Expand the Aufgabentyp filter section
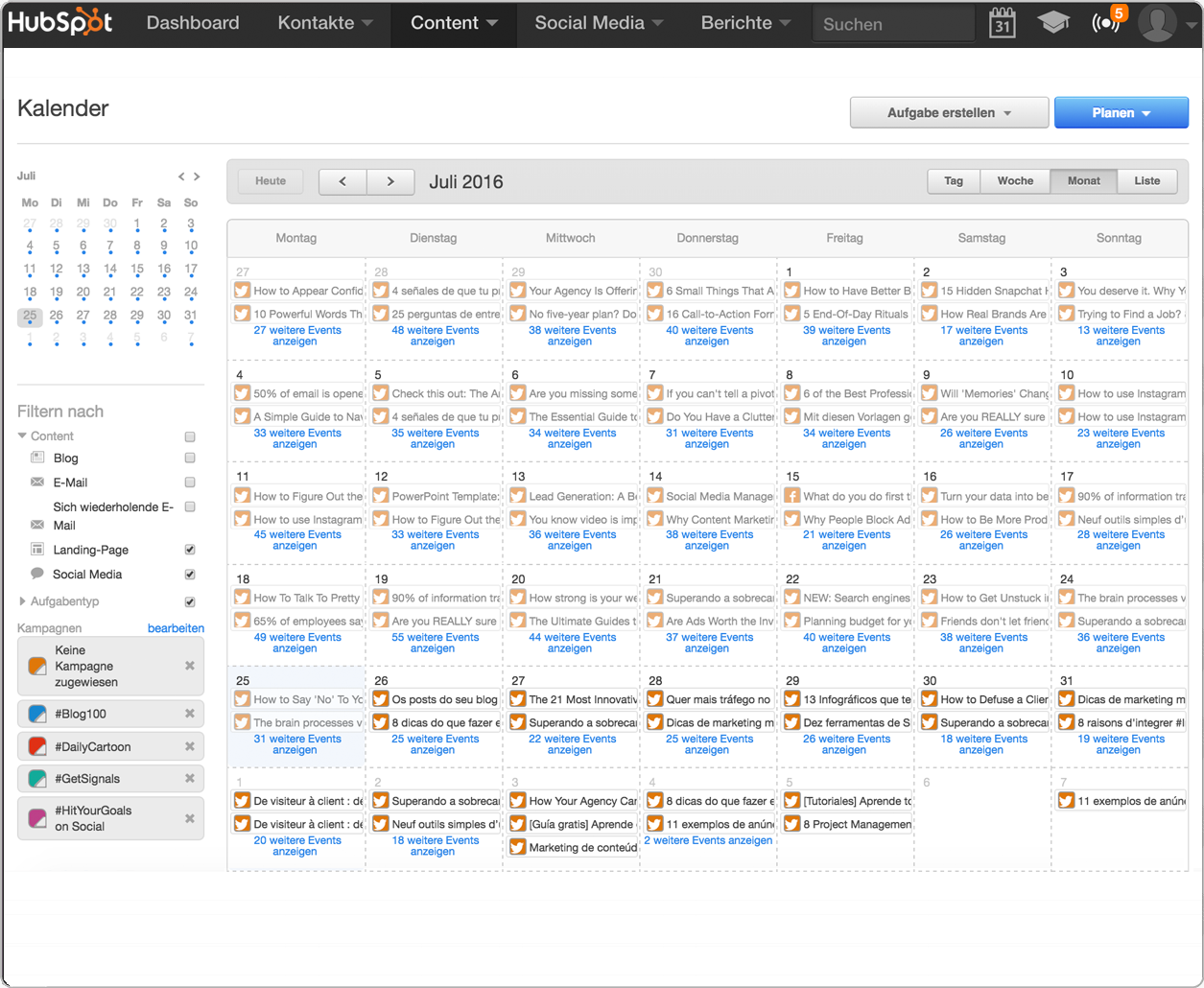Viewport: 1204px width, 988px height. tap(23, 601)
